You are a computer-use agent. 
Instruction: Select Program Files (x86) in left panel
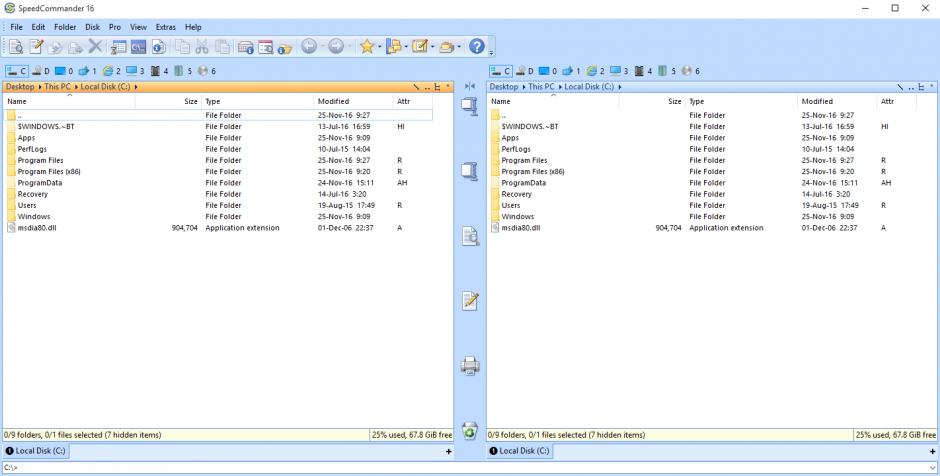coord(49,171)
